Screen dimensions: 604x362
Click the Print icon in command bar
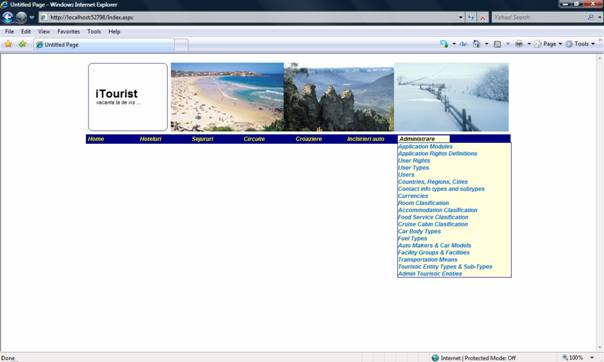pyautogui.click(x=519, y=44)
